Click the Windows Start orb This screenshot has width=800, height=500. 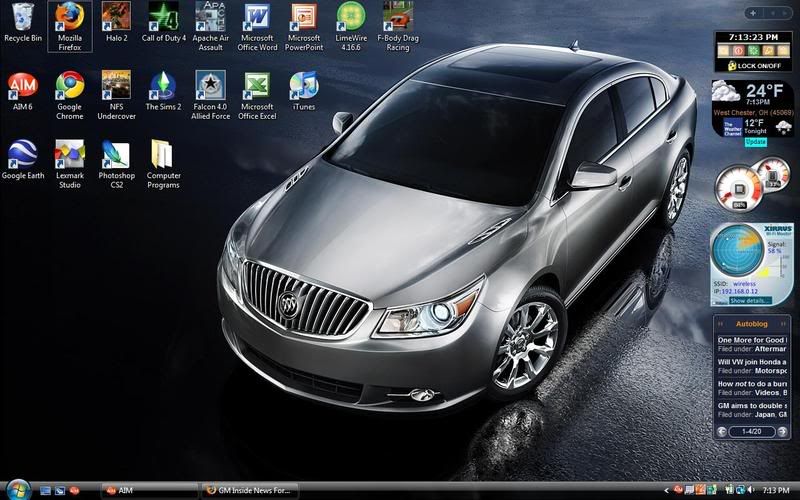click(17, 489)
